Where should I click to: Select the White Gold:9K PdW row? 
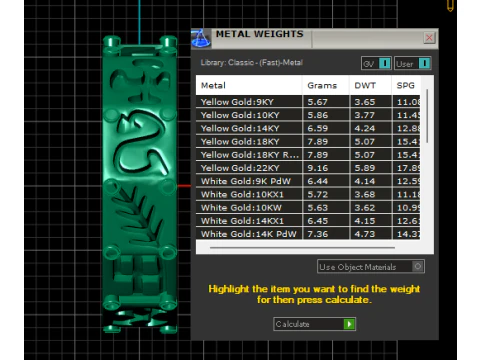pyautogui.click(x=308, y=181)
